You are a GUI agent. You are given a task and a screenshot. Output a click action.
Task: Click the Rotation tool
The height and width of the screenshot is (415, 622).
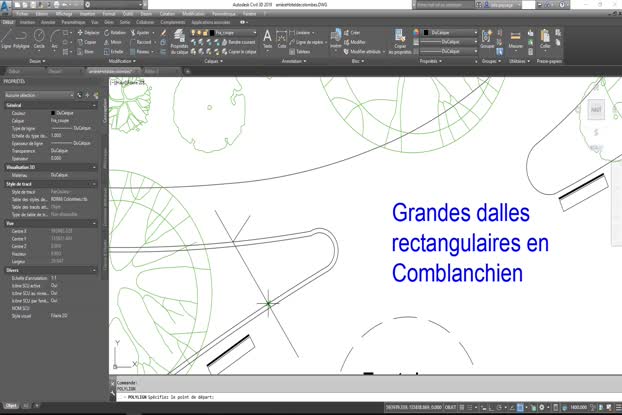(x=115, y=33)
